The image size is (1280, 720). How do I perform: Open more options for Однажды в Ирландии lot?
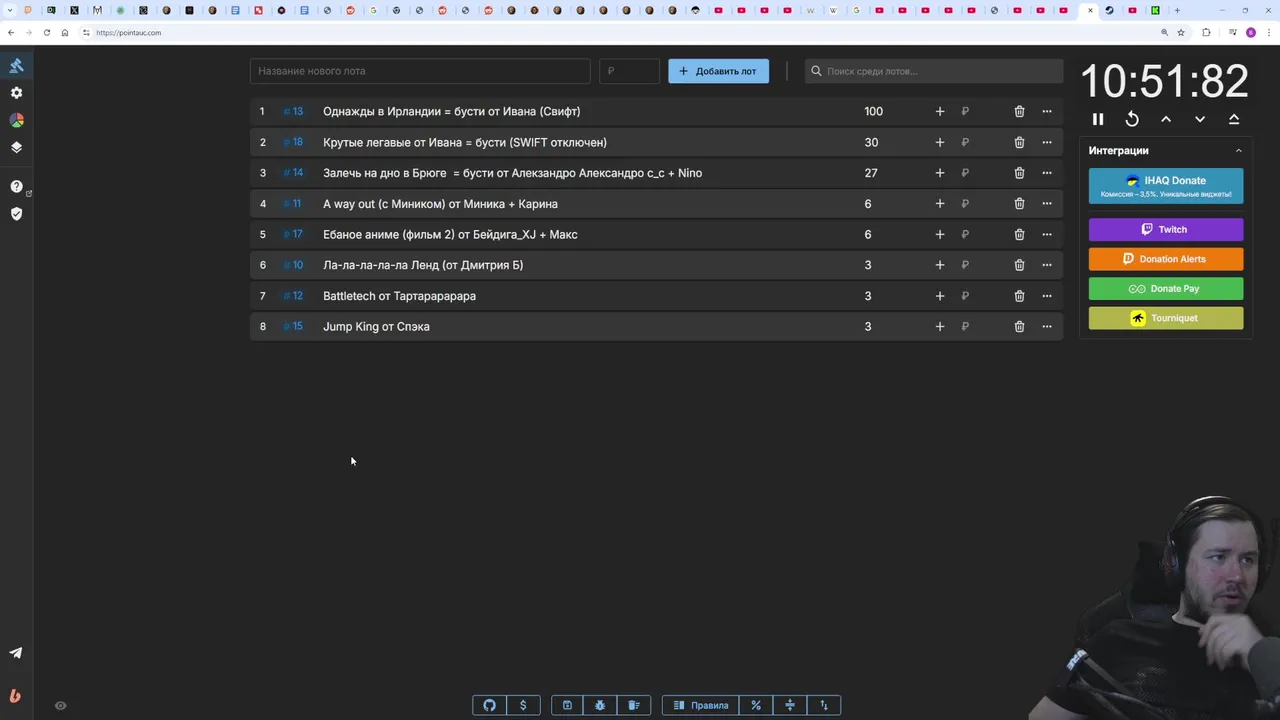coord(1046,111)
